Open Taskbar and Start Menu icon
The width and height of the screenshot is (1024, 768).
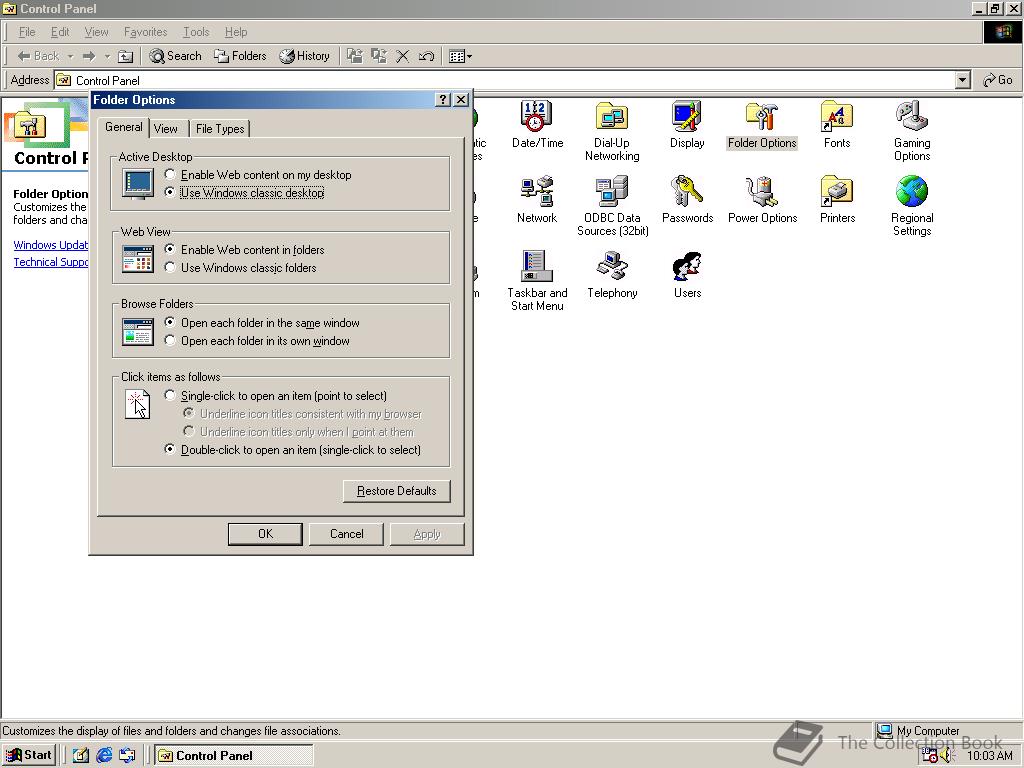(537, 281)
